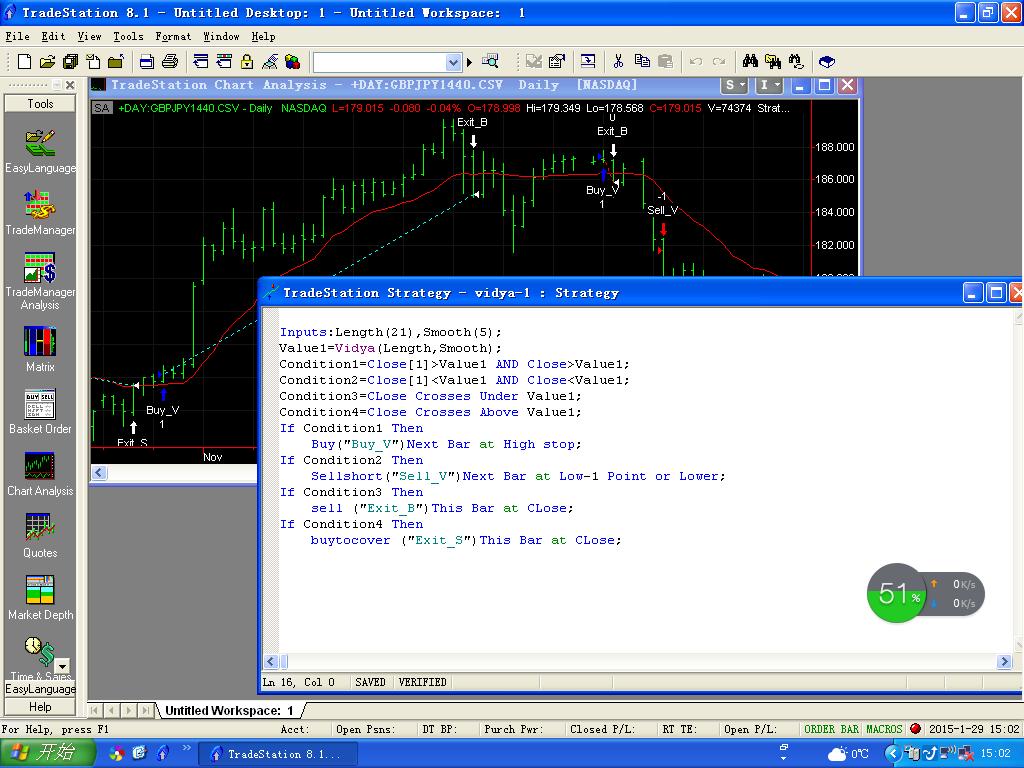Click the Save all windows icon
1024x768 pixels.
coord(71,61)
